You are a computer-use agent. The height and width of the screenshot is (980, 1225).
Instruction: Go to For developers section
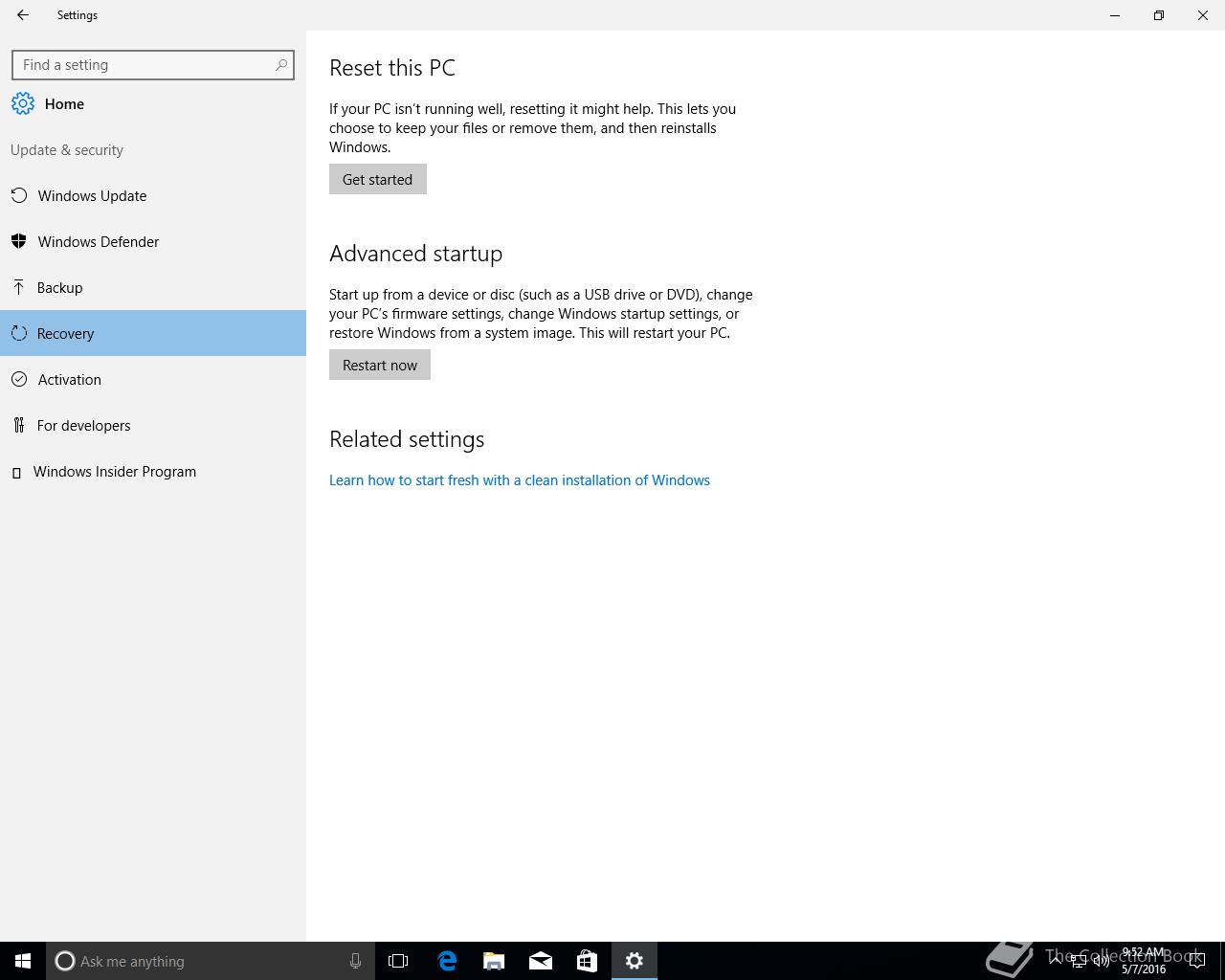pyautogui.click(x=153, y=426)
